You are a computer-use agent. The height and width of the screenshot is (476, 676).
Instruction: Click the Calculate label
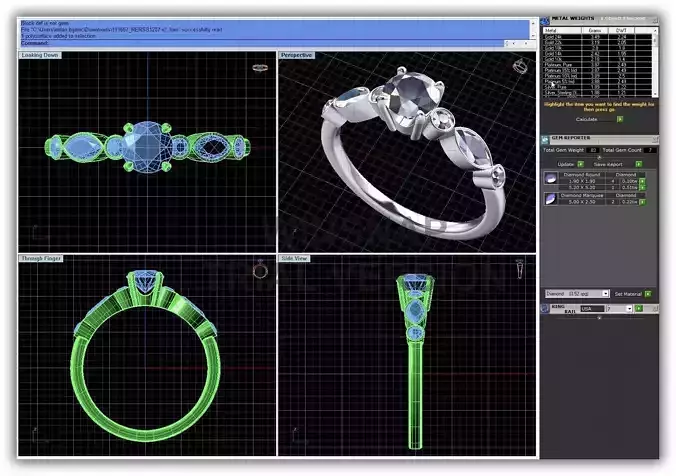tap(586, 119)
